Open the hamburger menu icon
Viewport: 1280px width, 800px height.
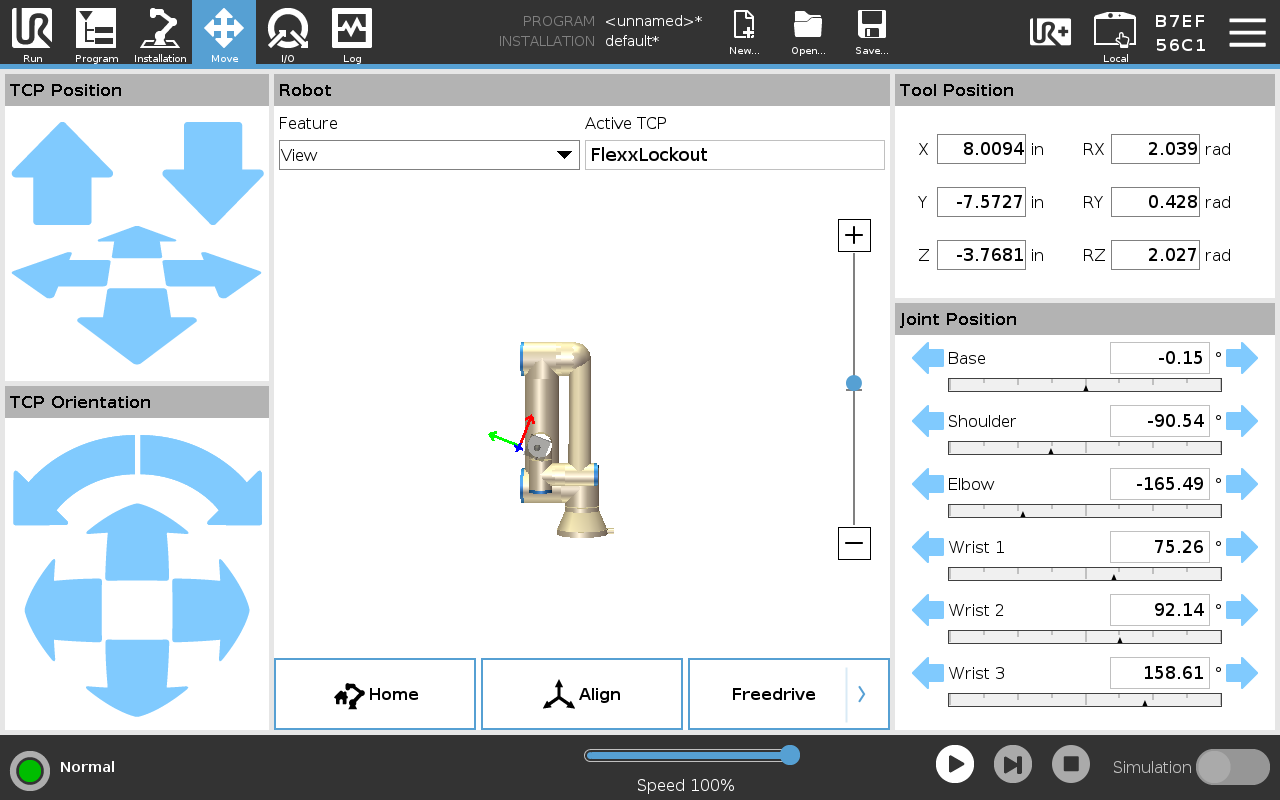pos(1247,32)
